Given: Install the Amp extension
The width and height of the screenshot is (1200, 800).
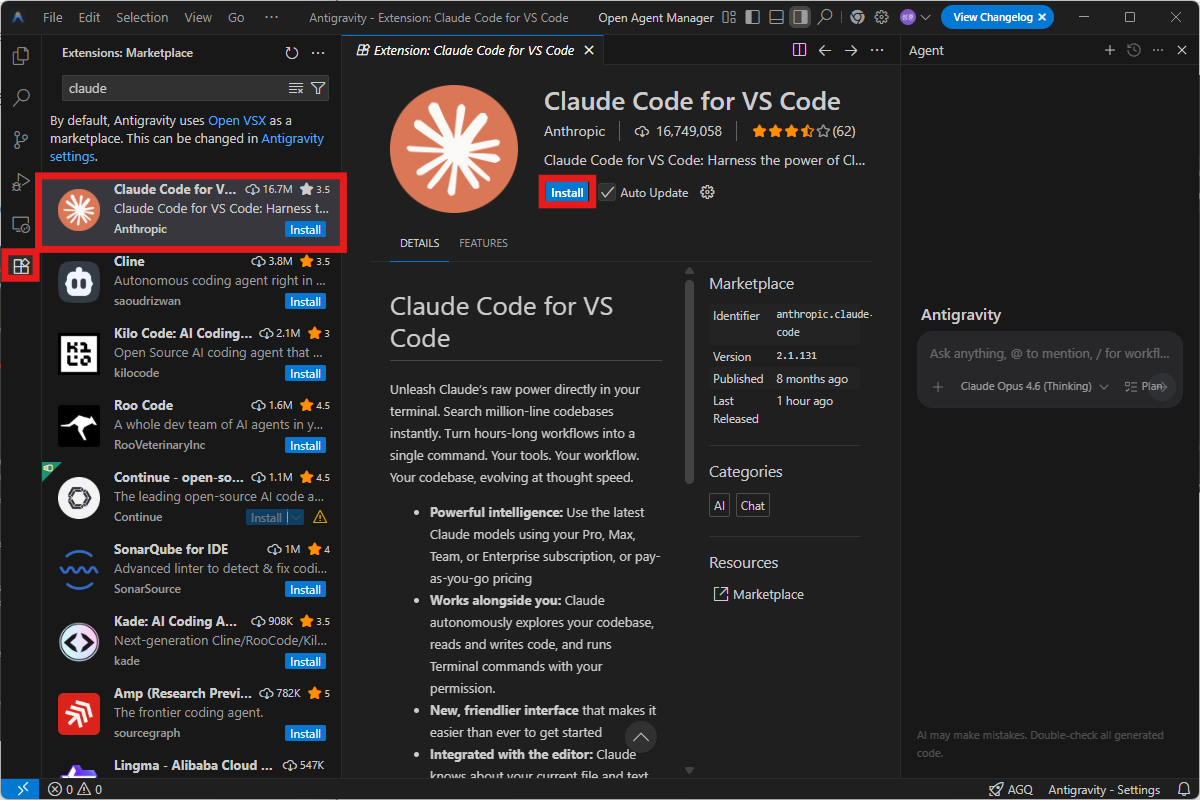Looking at the screenshot, I should click(305, 733).
